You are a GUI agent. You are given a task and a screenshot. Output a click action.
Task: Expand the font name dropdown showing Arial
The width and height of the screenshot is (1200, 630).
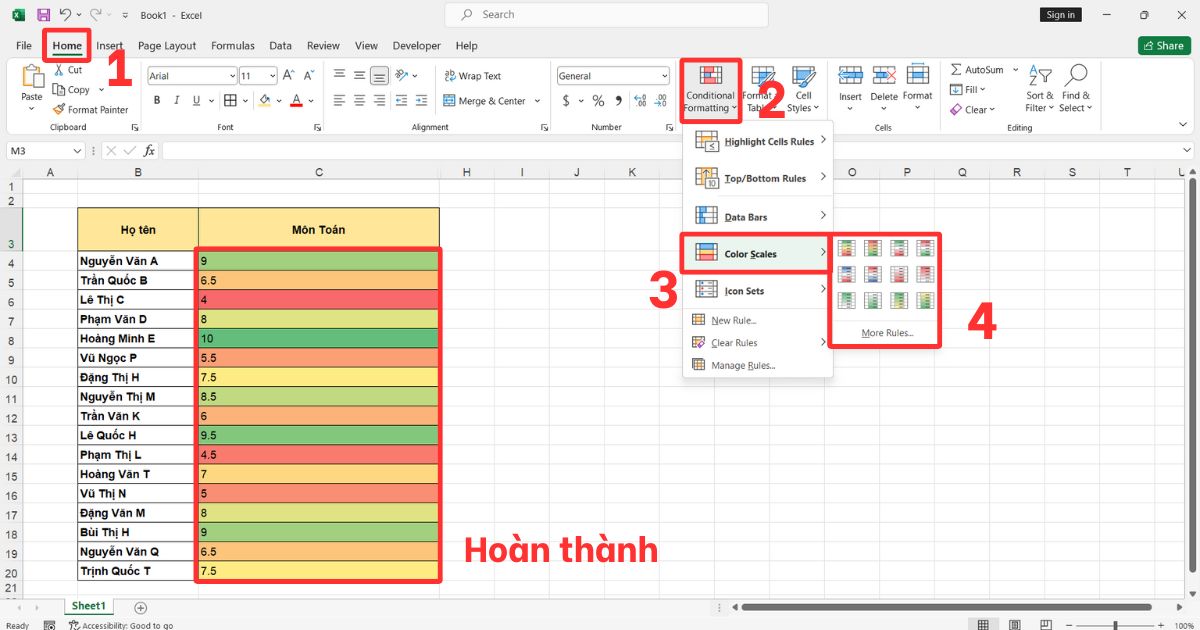232,76
